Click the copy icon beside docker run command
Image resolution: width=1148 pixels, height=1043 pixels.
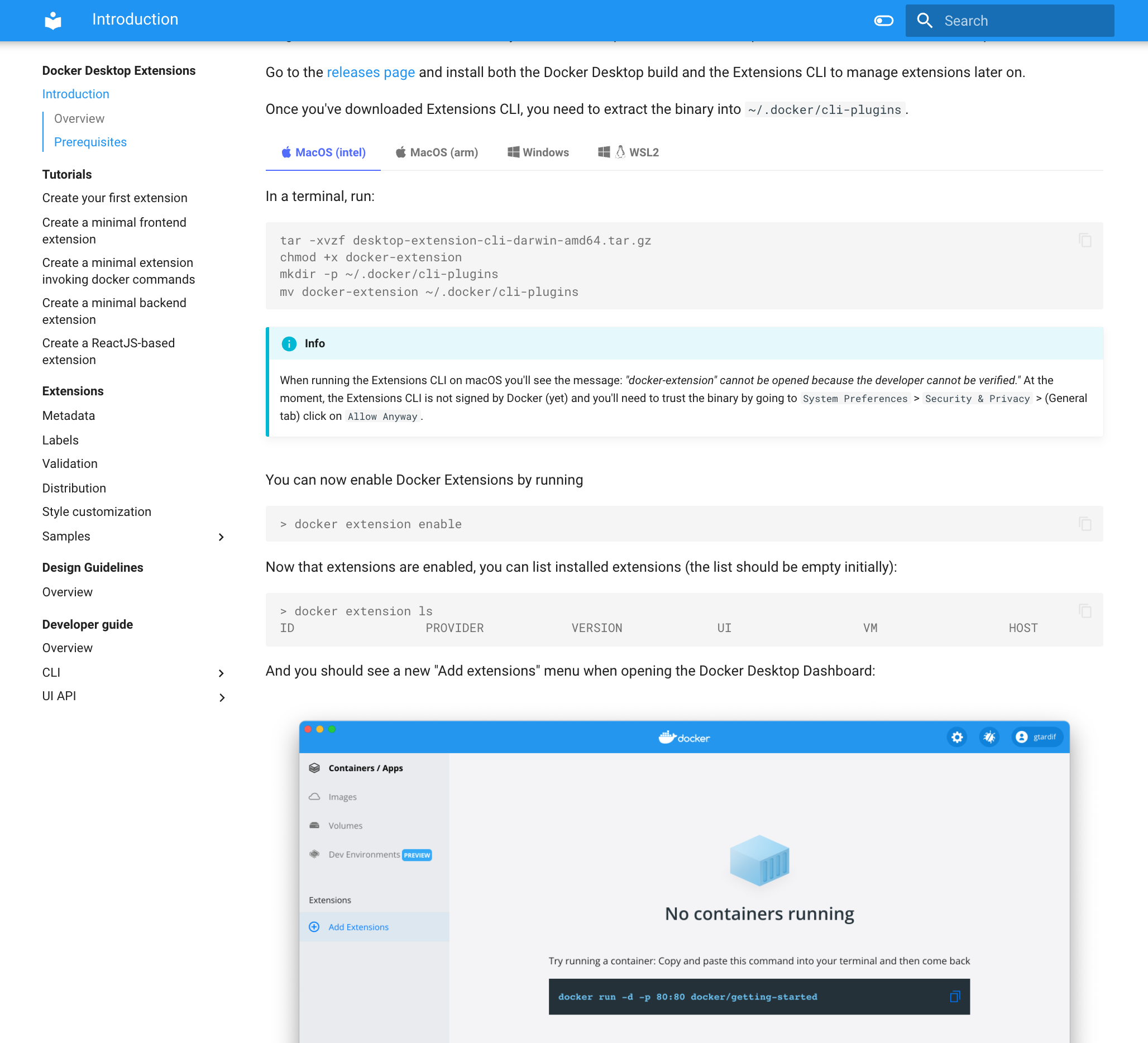pos(954,996)
